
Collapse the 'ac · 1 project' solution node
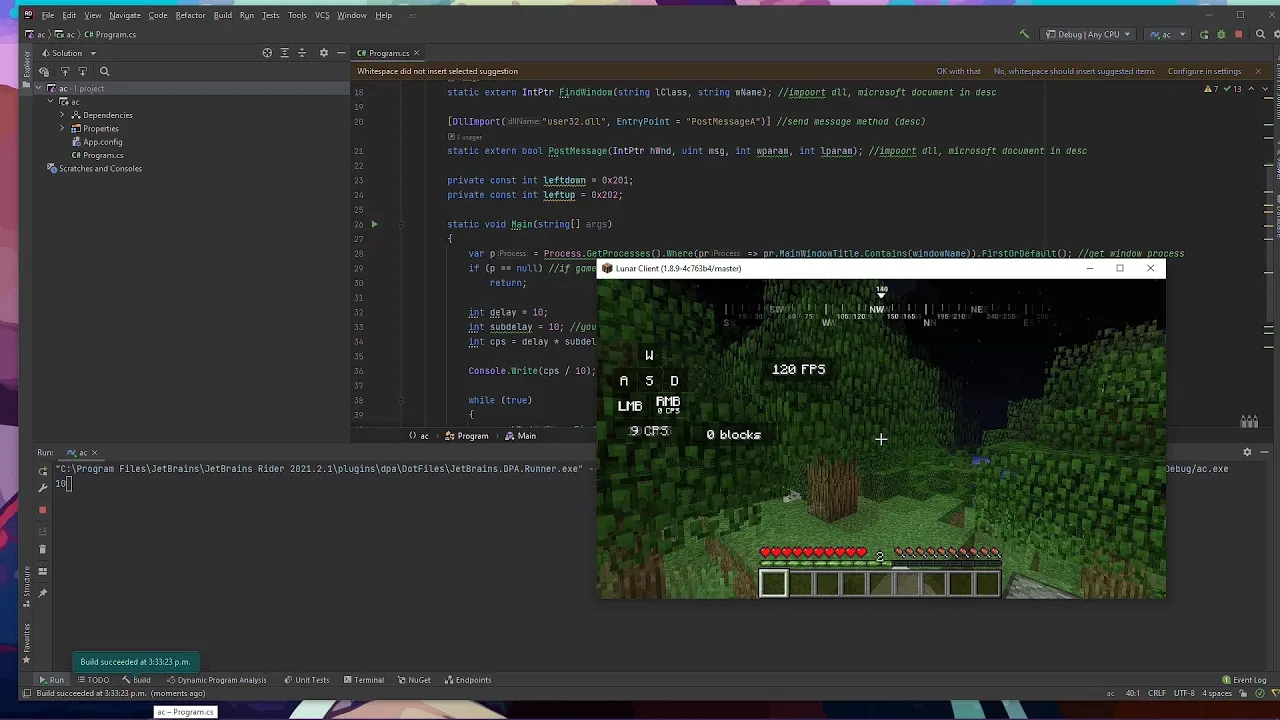coord(39,88)
